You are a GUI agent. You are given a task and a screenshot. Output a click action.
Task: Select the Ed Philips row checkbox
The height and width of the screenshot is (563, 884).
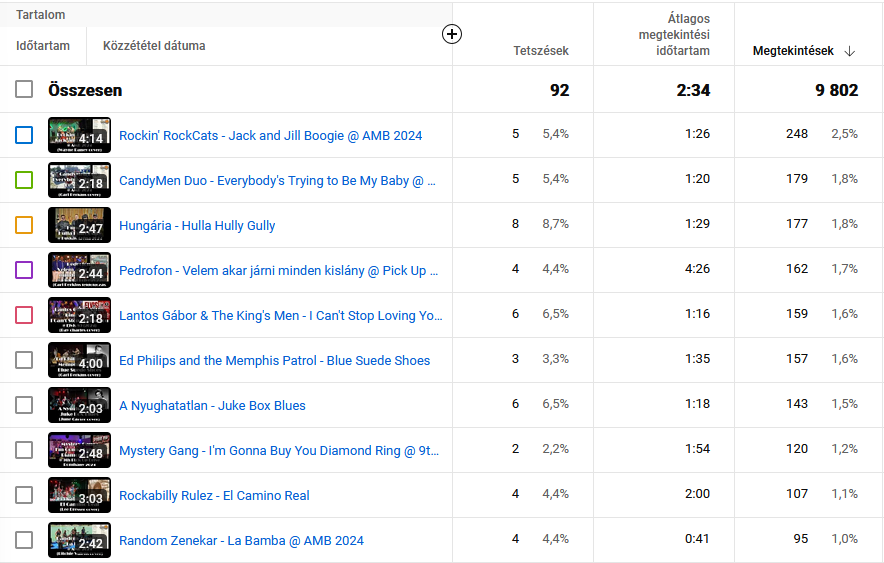pyautogui.click(x=24, y=360)
